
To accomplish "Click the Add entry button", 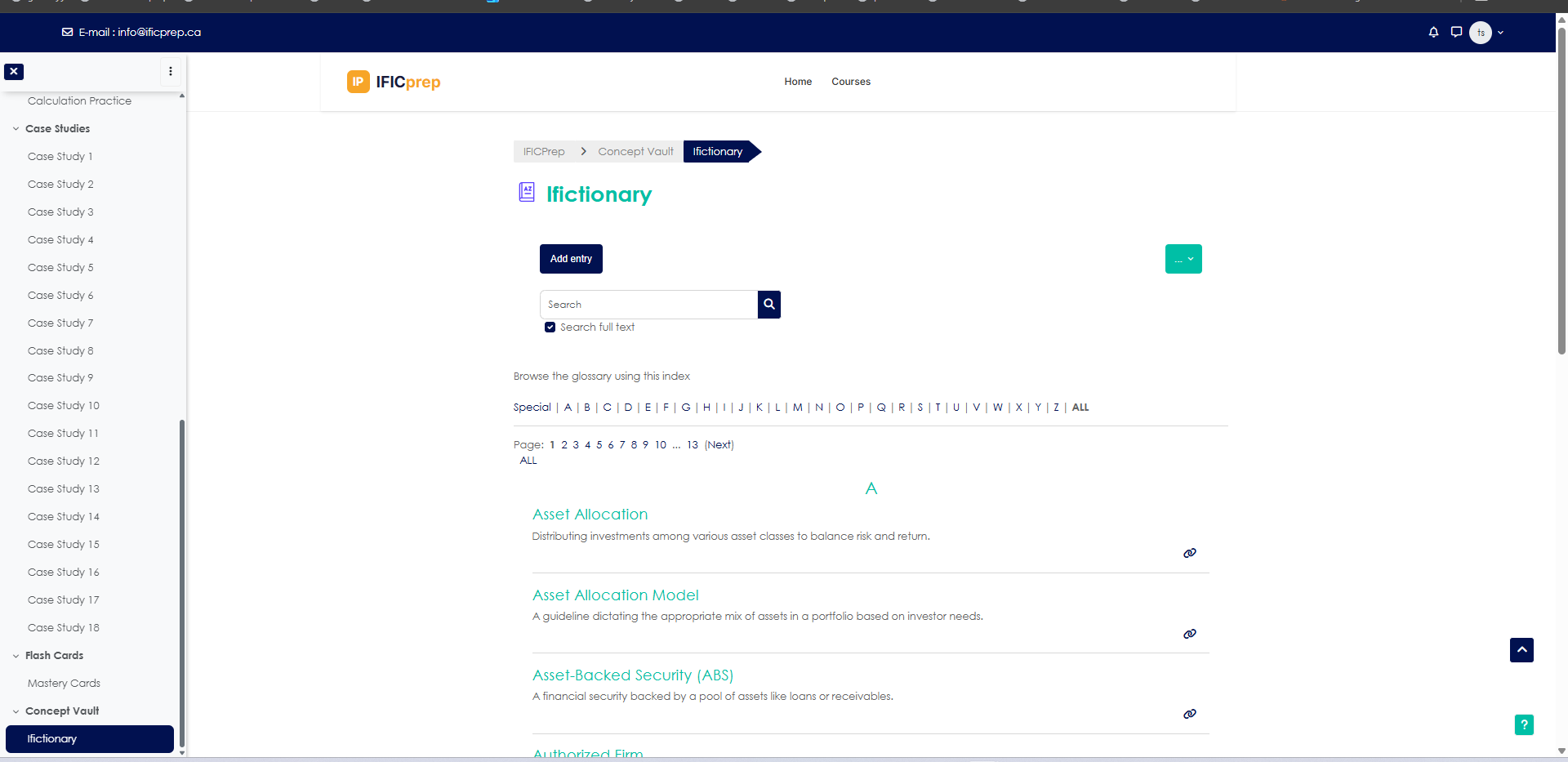I will (x=571, y=259).
